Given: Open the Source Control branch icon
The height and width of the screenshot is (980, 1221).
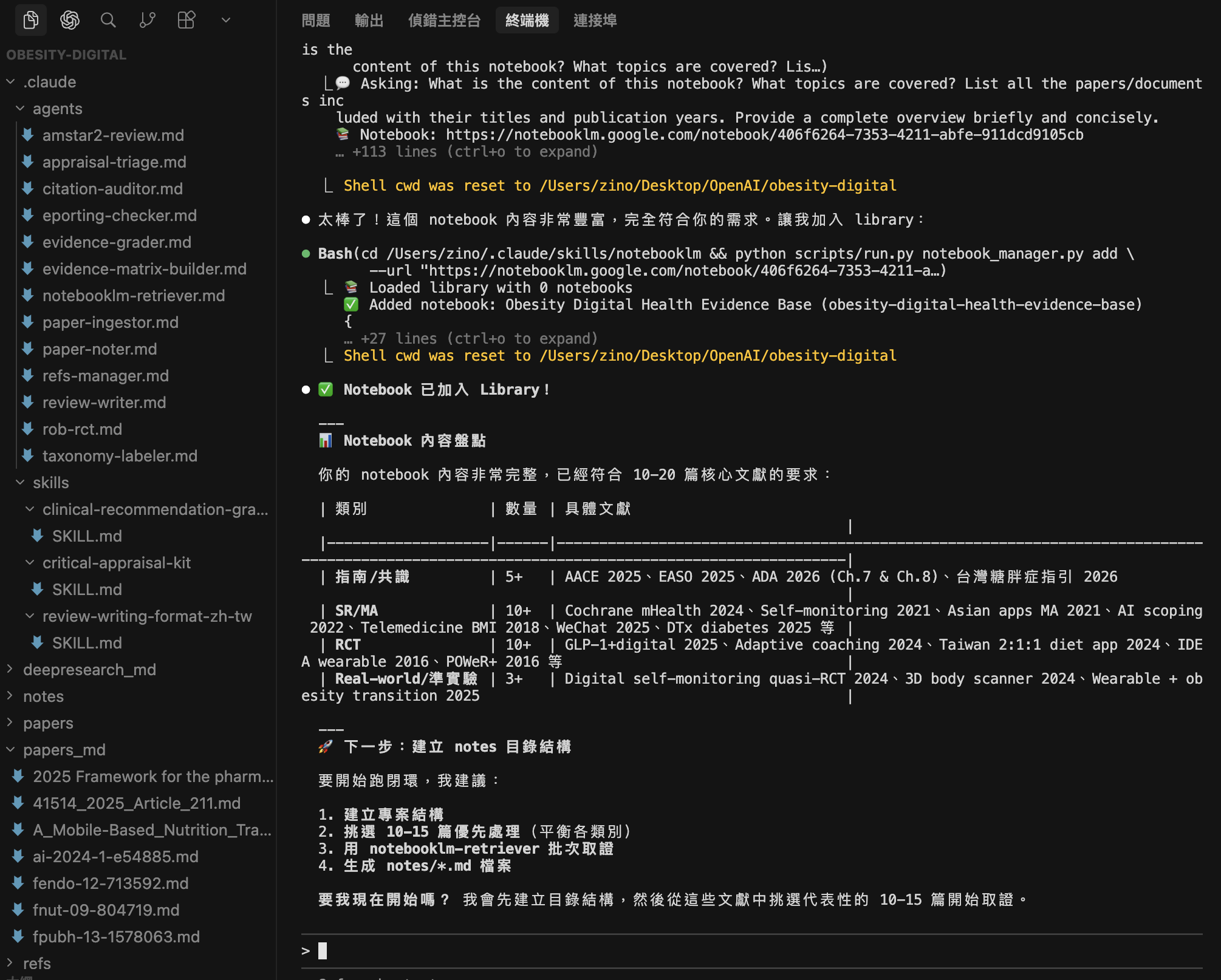Looking at the screenshot, I should [x=147, y=20].
